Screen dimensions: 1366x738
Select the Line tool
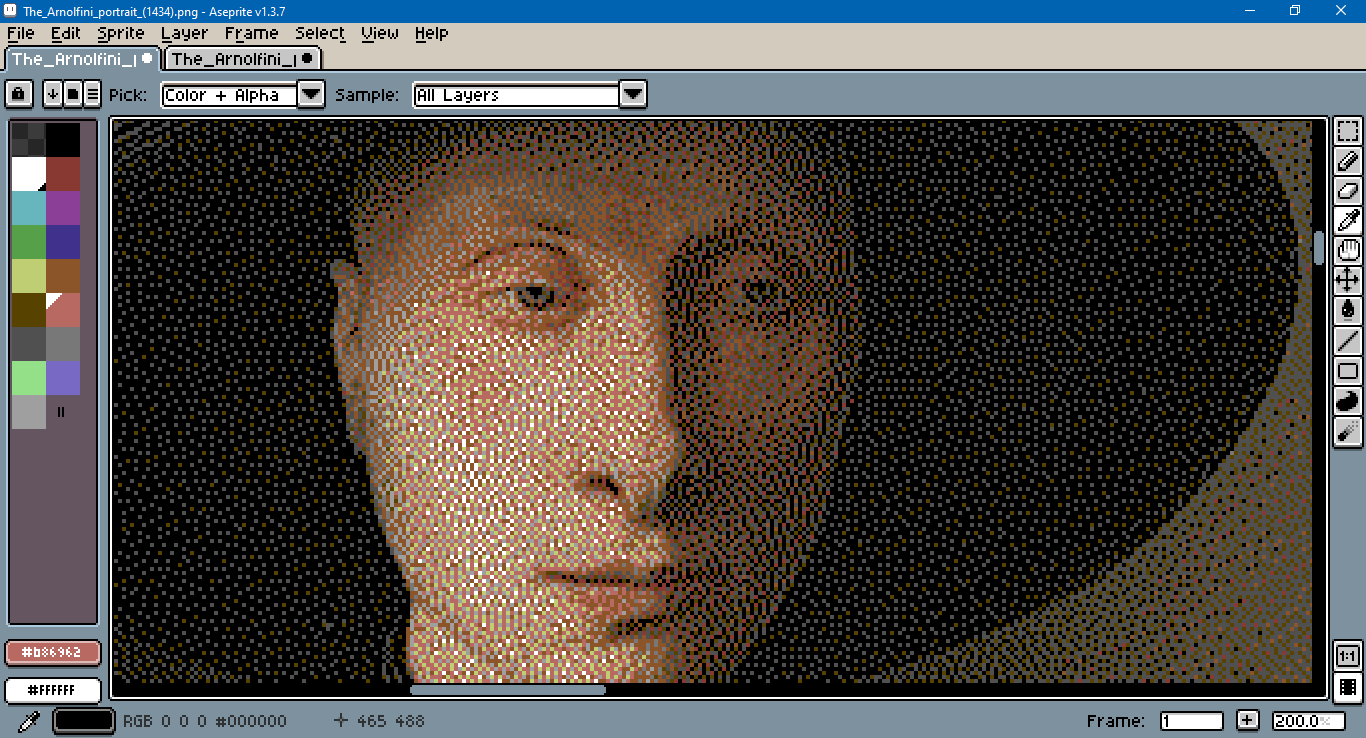point(1347,341)
